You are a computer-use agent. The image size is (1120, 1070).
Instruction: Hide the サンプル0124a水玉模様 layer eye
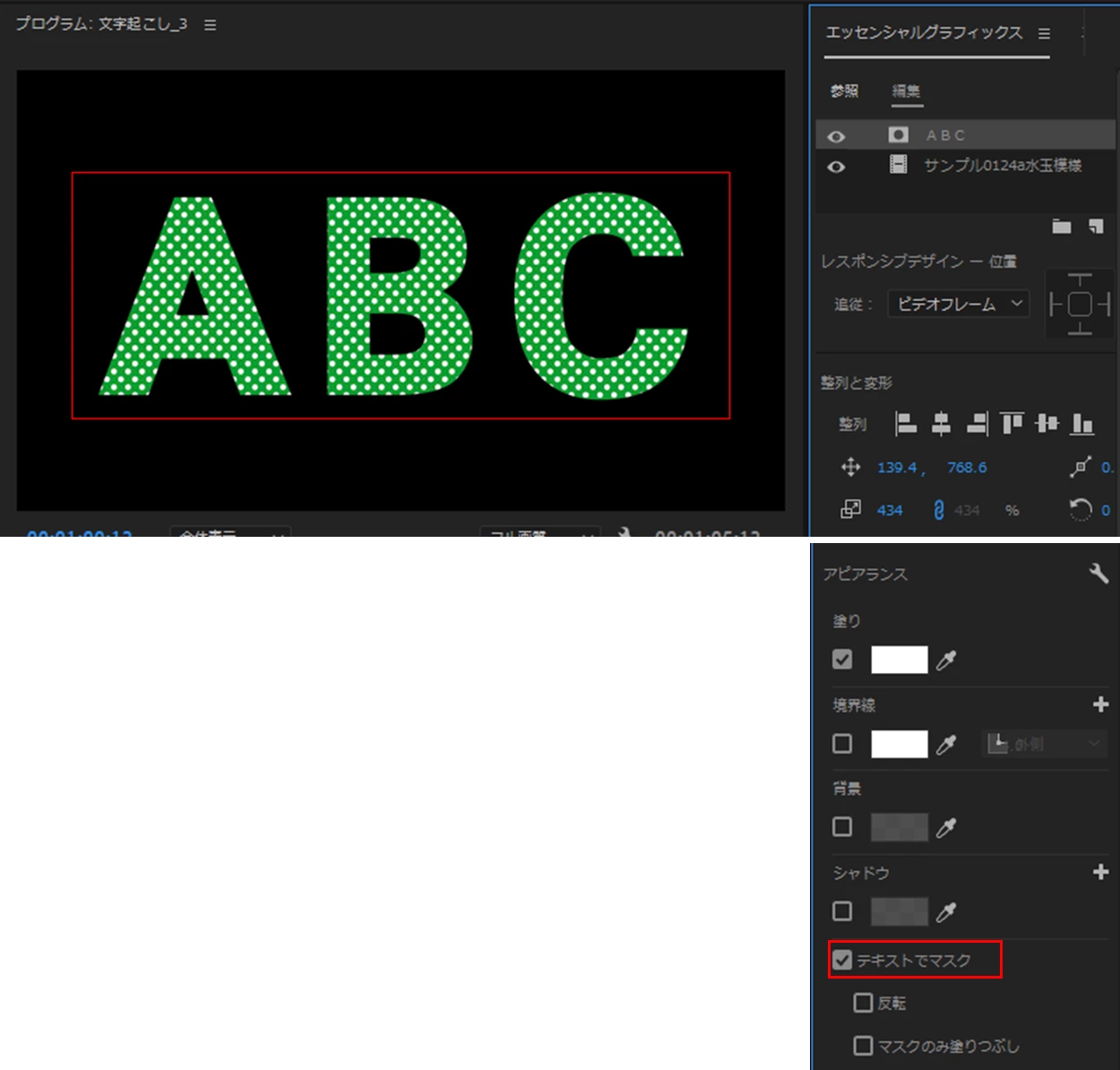tap(836, 167)
